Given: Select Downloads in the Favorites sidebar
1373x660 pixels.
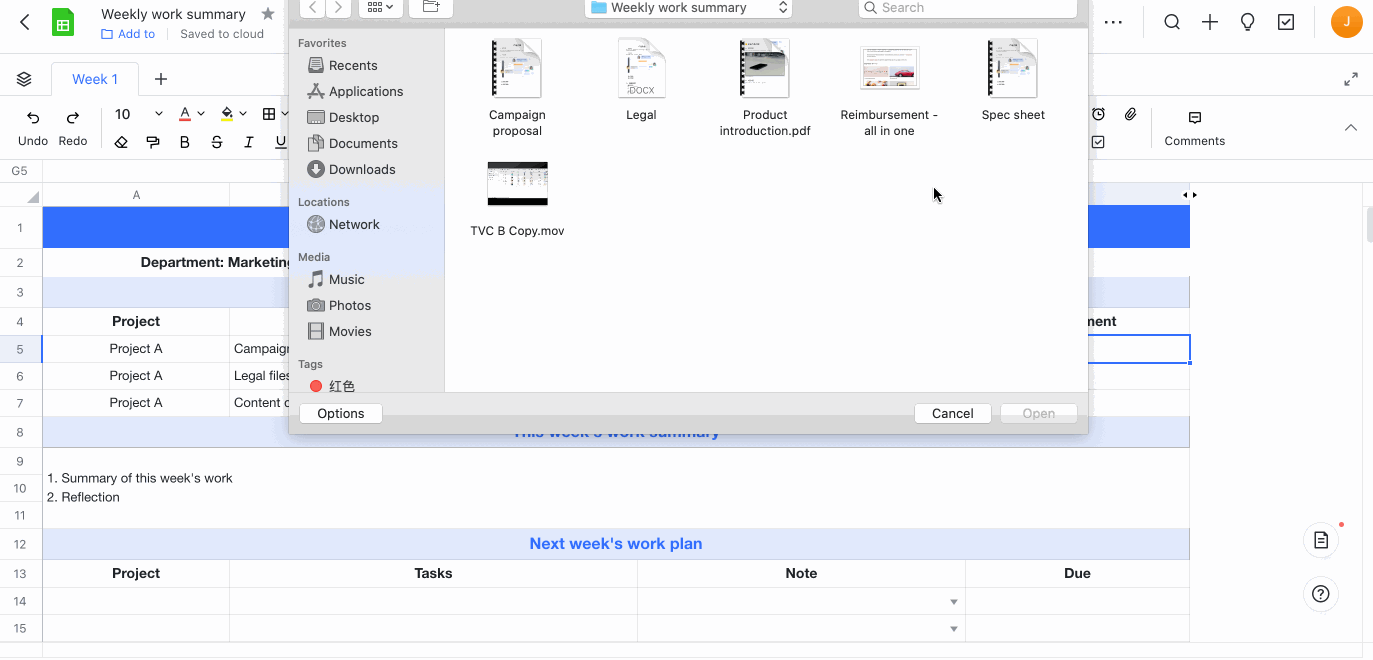Looking at the screenshot, I should [361, 169].
